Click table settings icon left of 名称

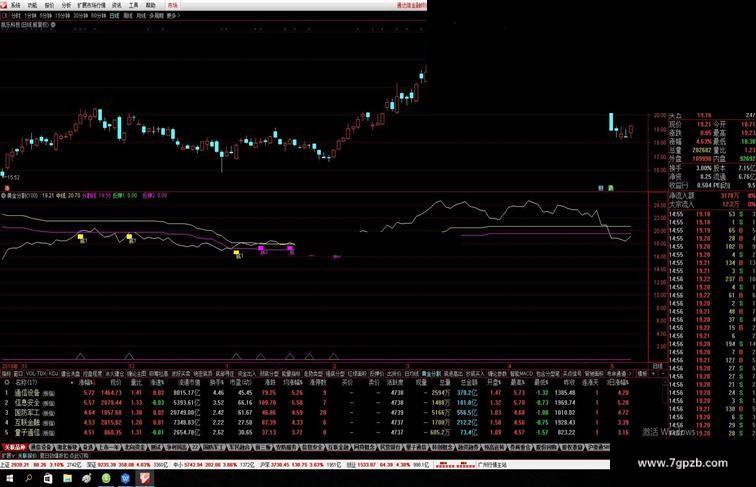point(7,382)
